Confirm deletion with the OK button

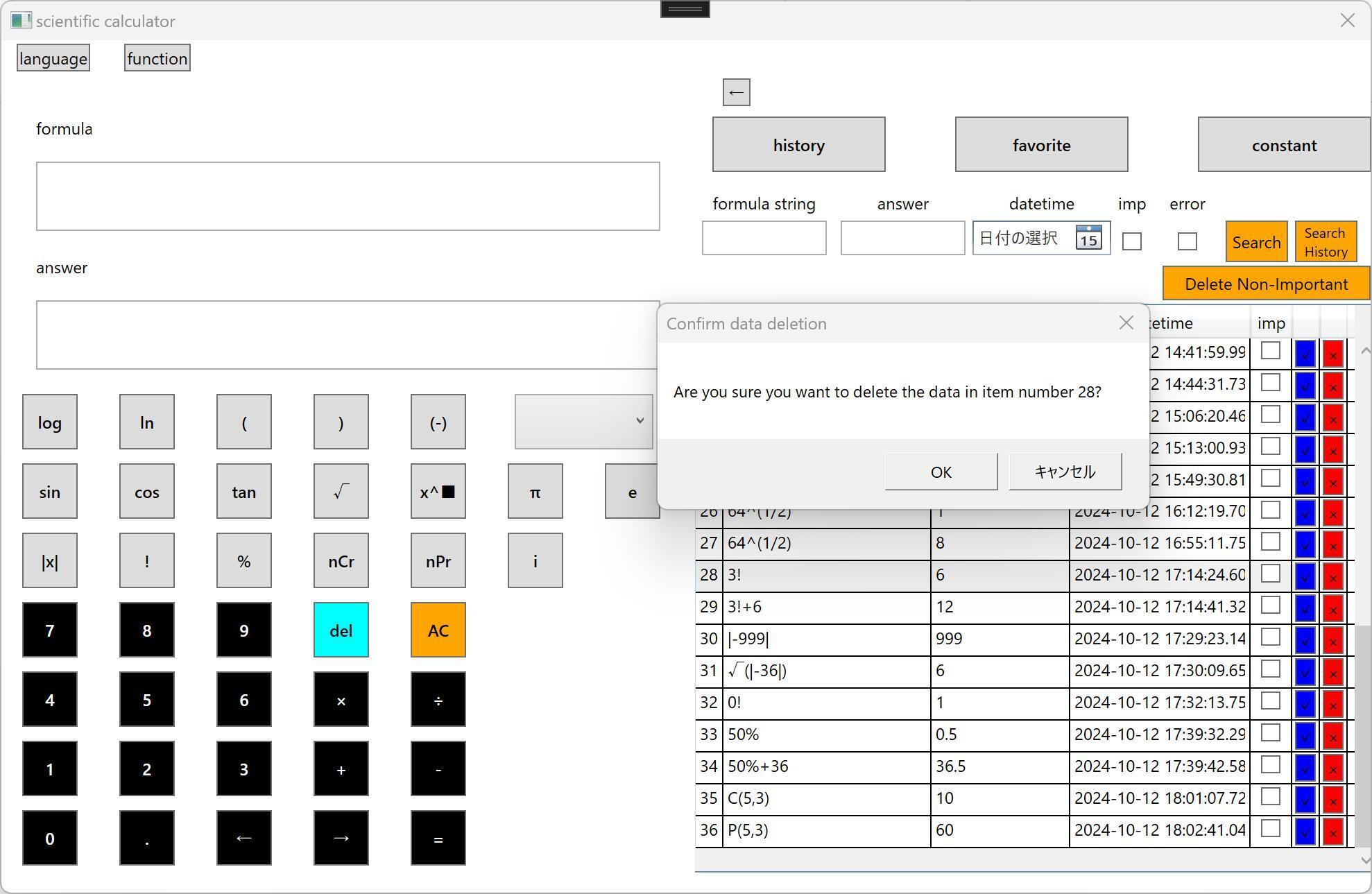tap(941, 472)
